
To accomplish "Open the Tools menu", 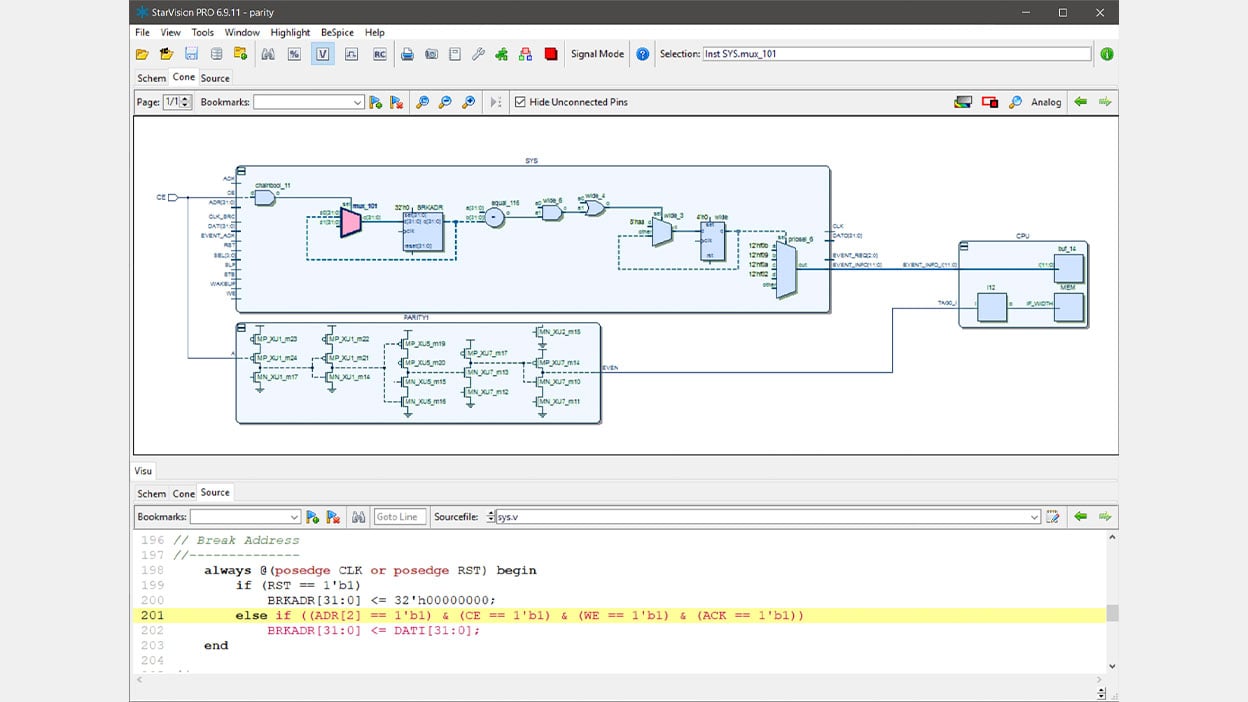I will (x=203, y=32).
